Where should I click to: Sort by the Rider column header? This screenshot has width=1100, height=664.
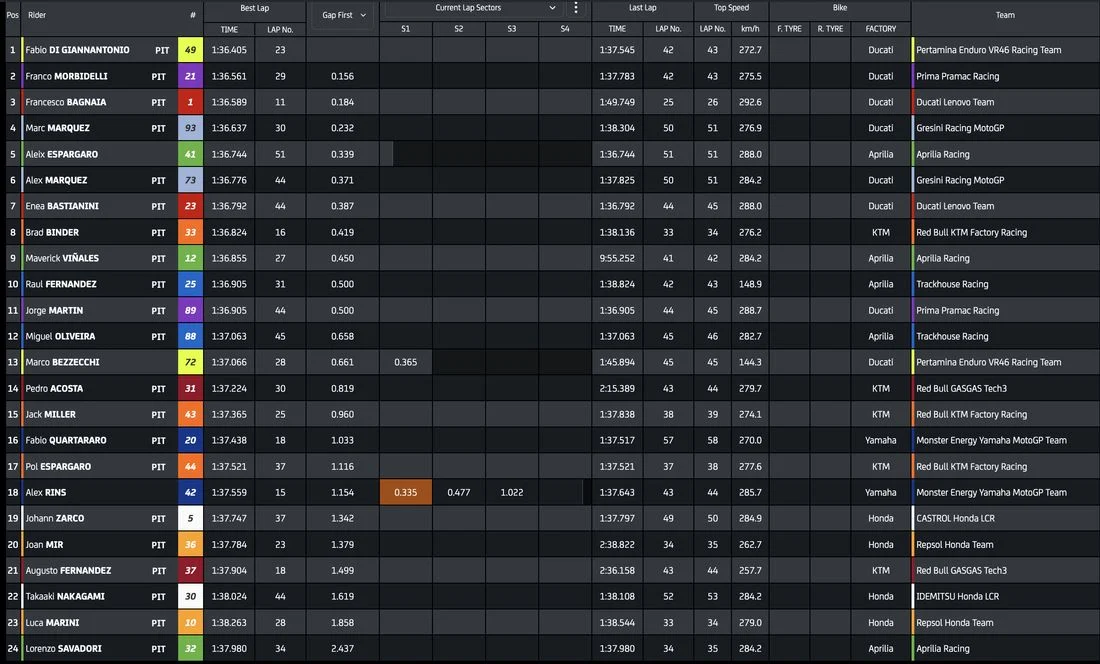point(37,15)
